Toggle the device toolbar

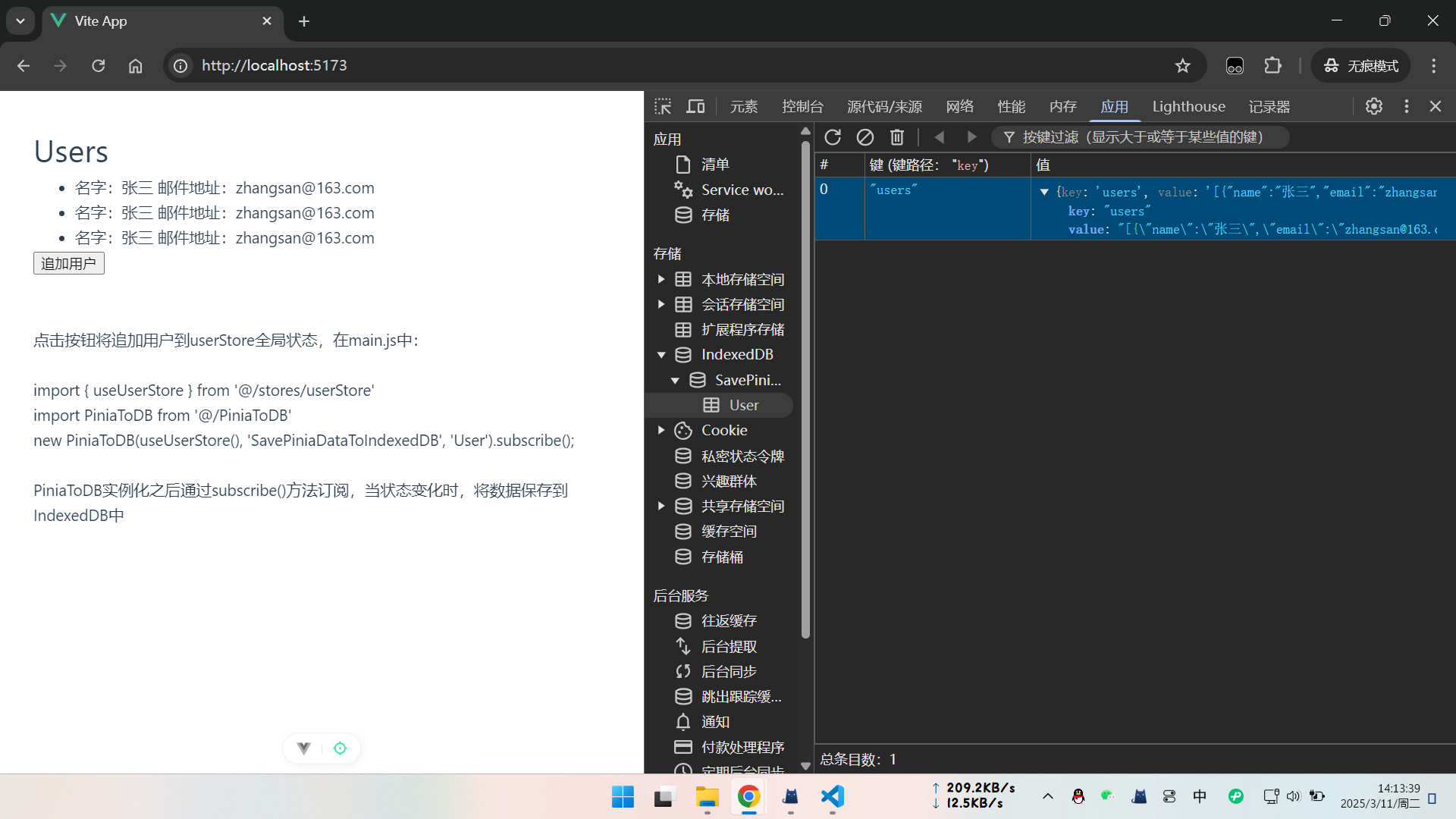pyautogui.click(x=695, y=106)
